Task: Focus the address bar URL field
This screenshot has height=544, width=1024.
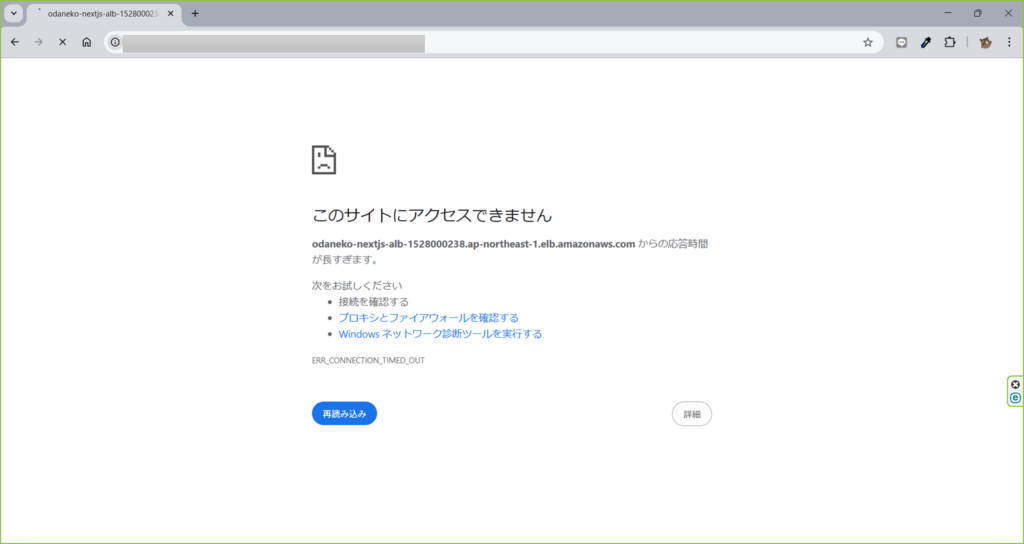Action: click(490, 42)
